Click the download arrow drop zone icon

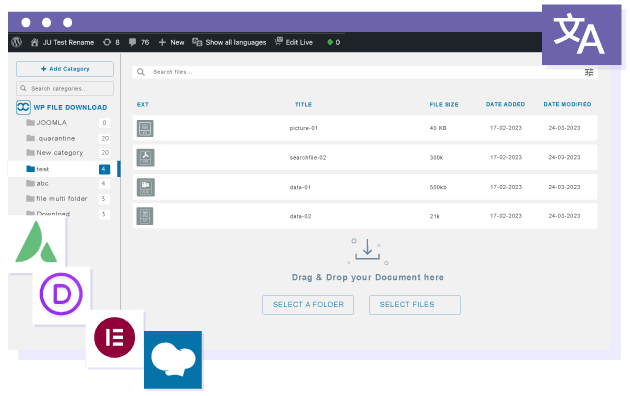367,251
